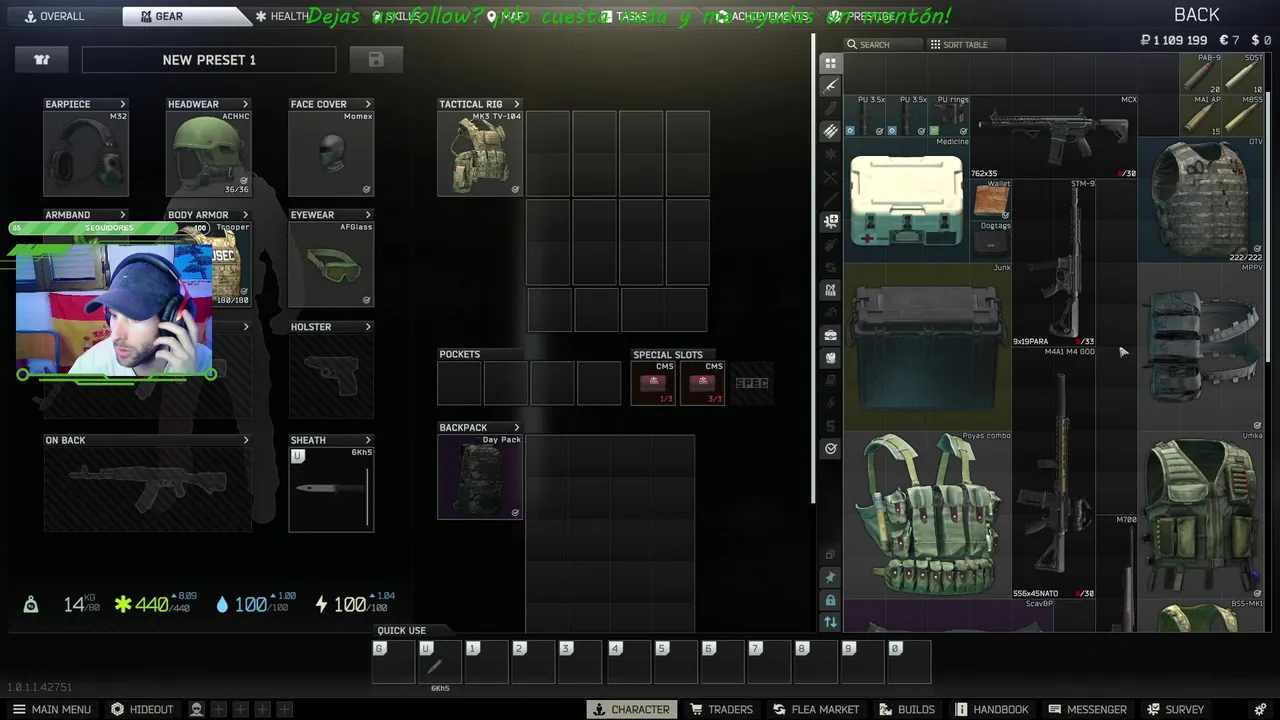This screenshot has width=1280, height=720.
Task: Select the OTV body armor in stash
Action: pos(1202,199)
